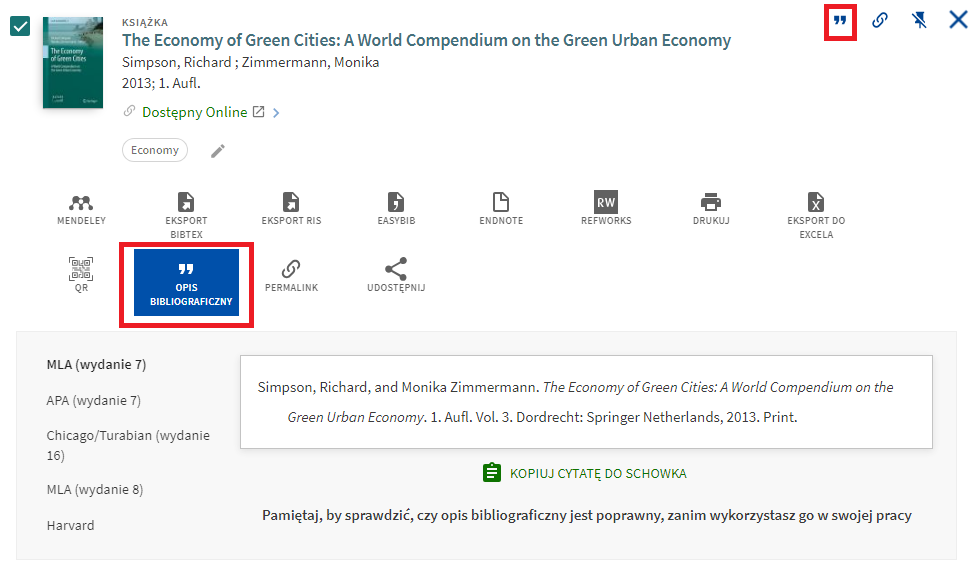Select APA (wydanie 7) citation style
This screenshot has height=573, width=976.
pos(94,400)
